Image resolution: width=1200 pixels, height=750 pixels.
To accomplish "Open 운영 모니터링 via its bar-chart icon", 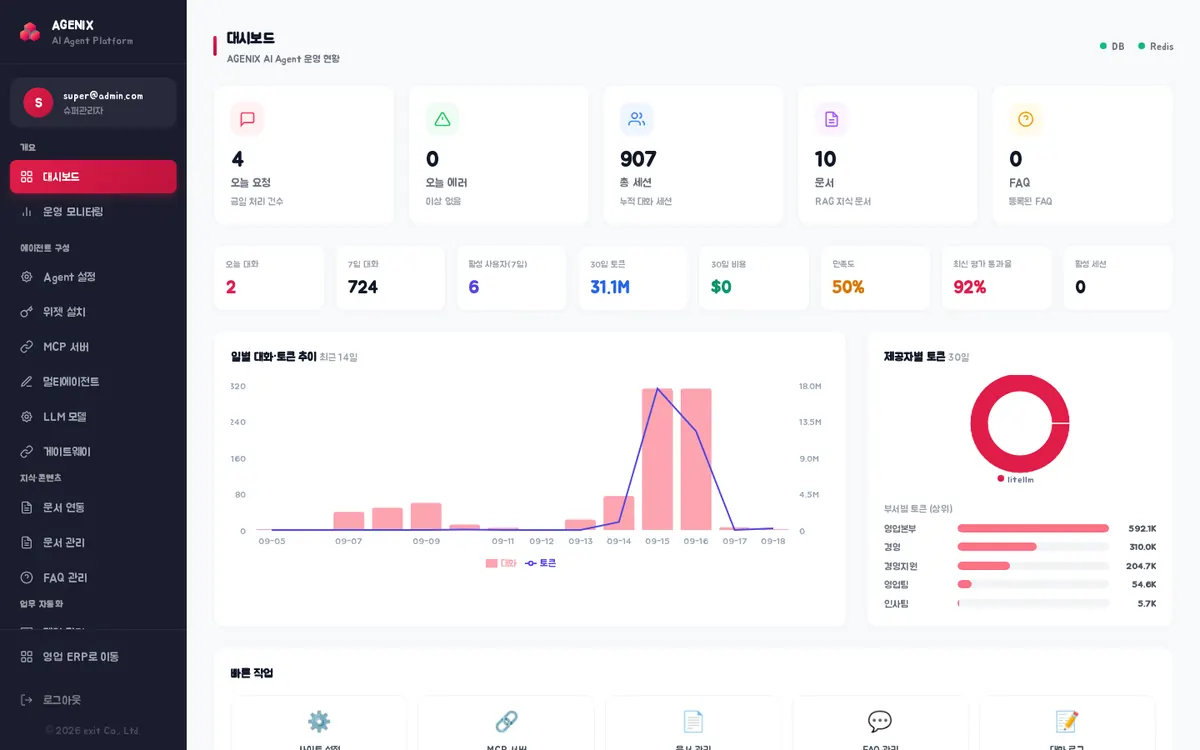I will (x=27, y=212).
